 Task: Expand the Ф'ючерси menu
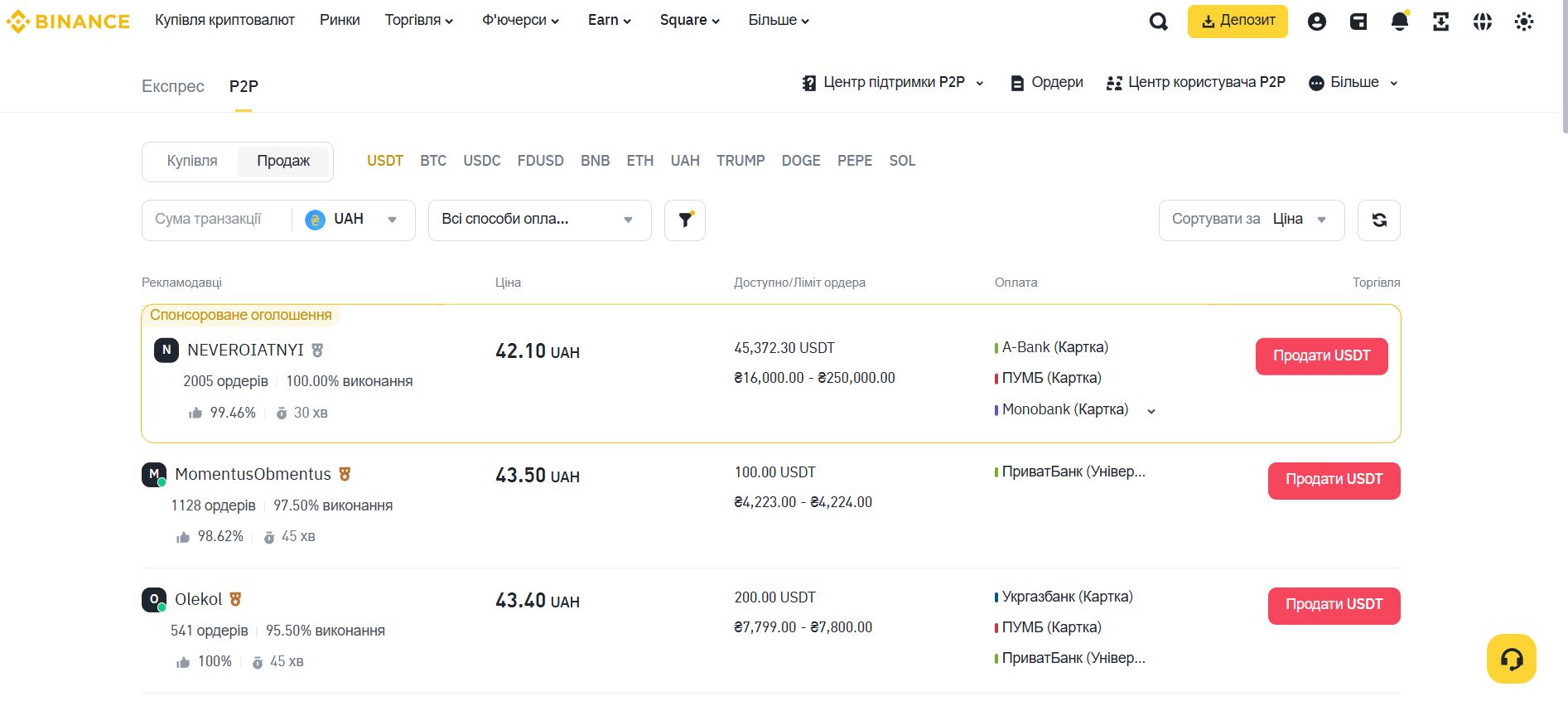(x=521, y=20)
